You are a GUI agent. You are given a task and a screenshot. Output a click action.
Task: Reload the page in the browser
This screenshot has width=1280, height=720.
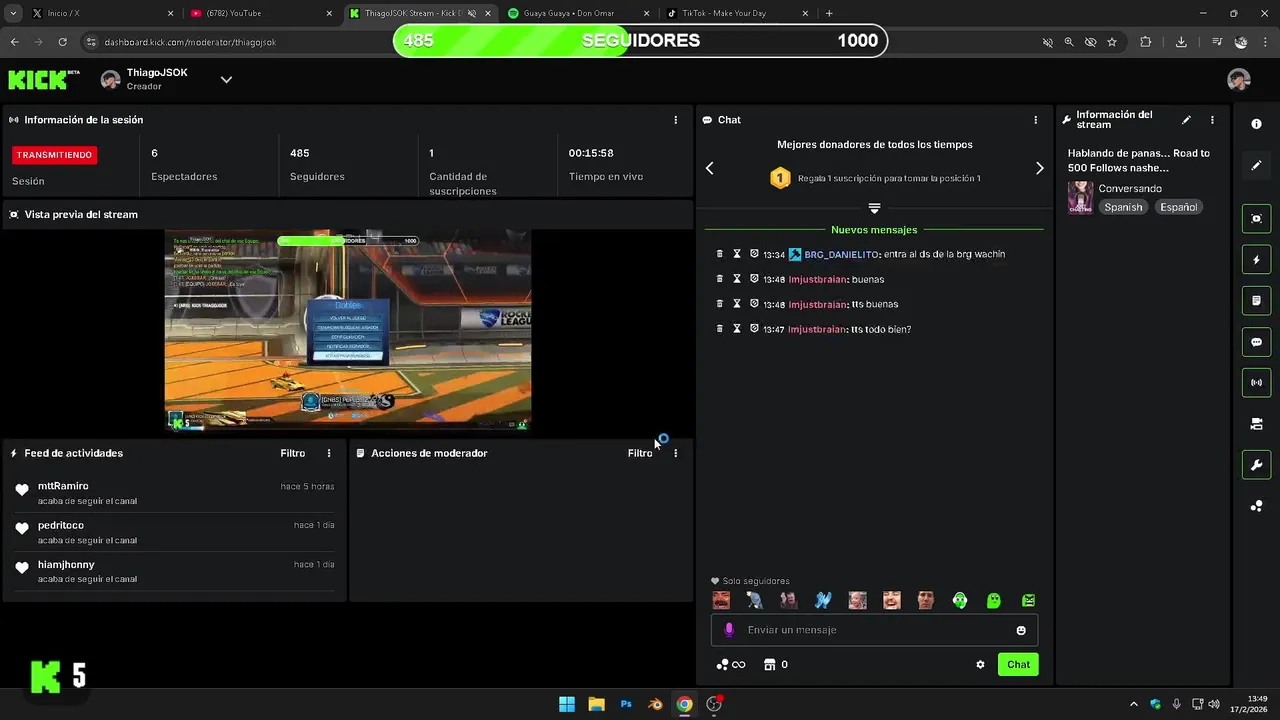62,42
